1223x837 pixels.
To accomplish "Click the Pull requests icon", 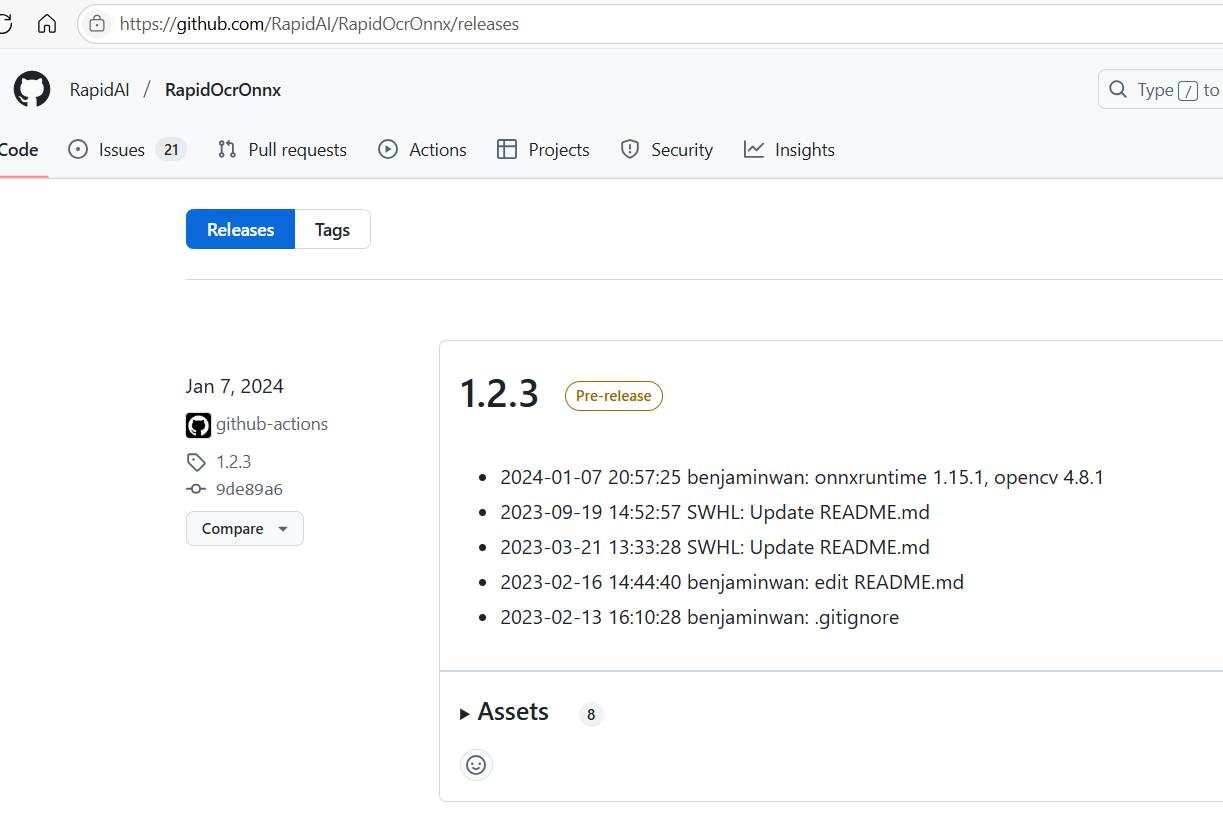I will [227, 149].
